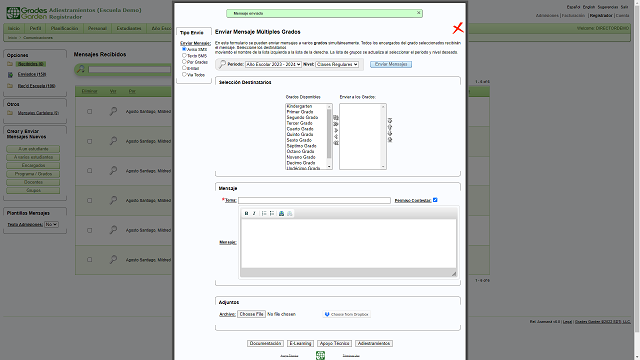Select 'Kindergarten' in Grados Disponibles
The height and width of the screenshot is (360, 640).
click(299, 106)
